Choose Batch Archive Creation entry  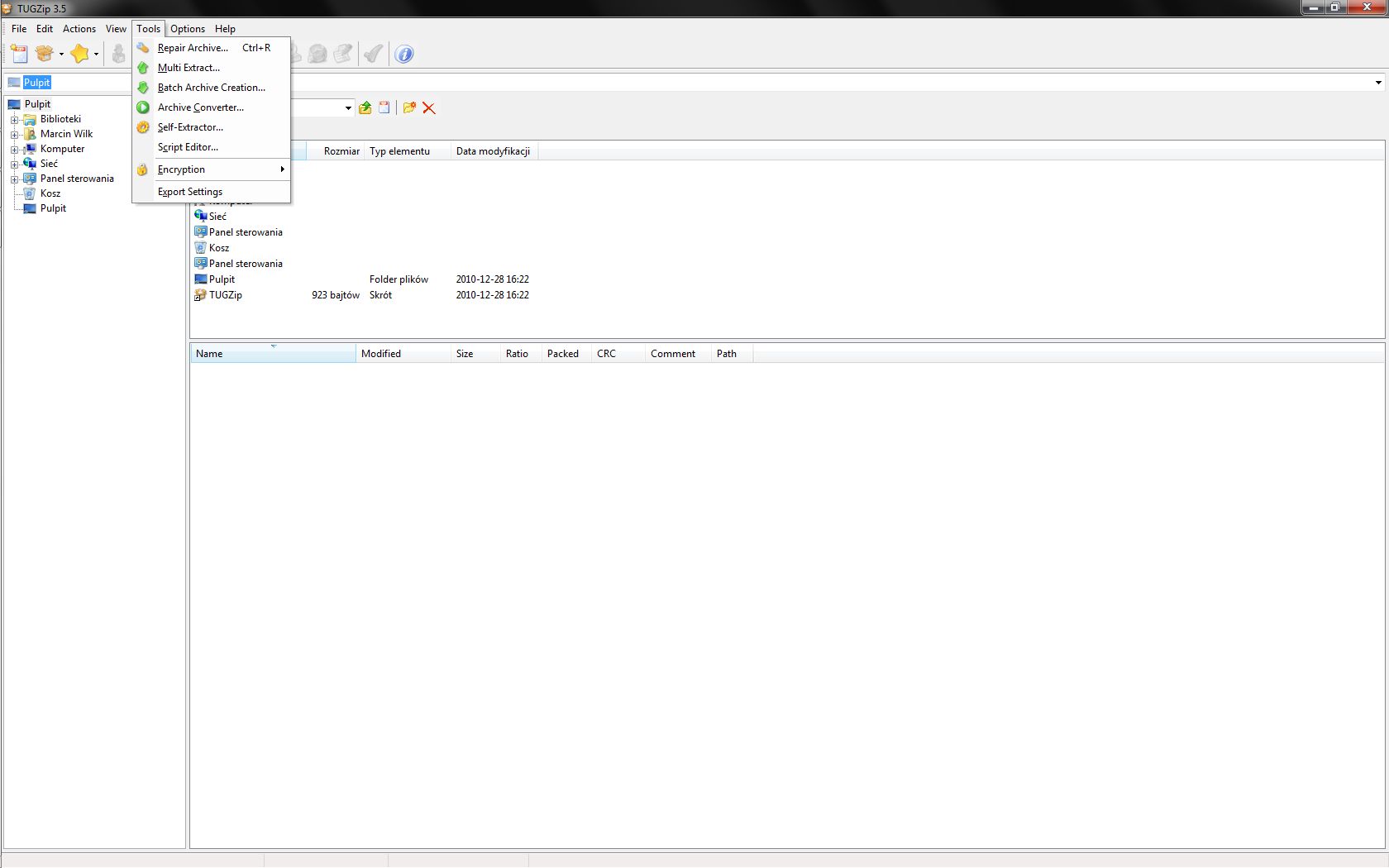212,88
